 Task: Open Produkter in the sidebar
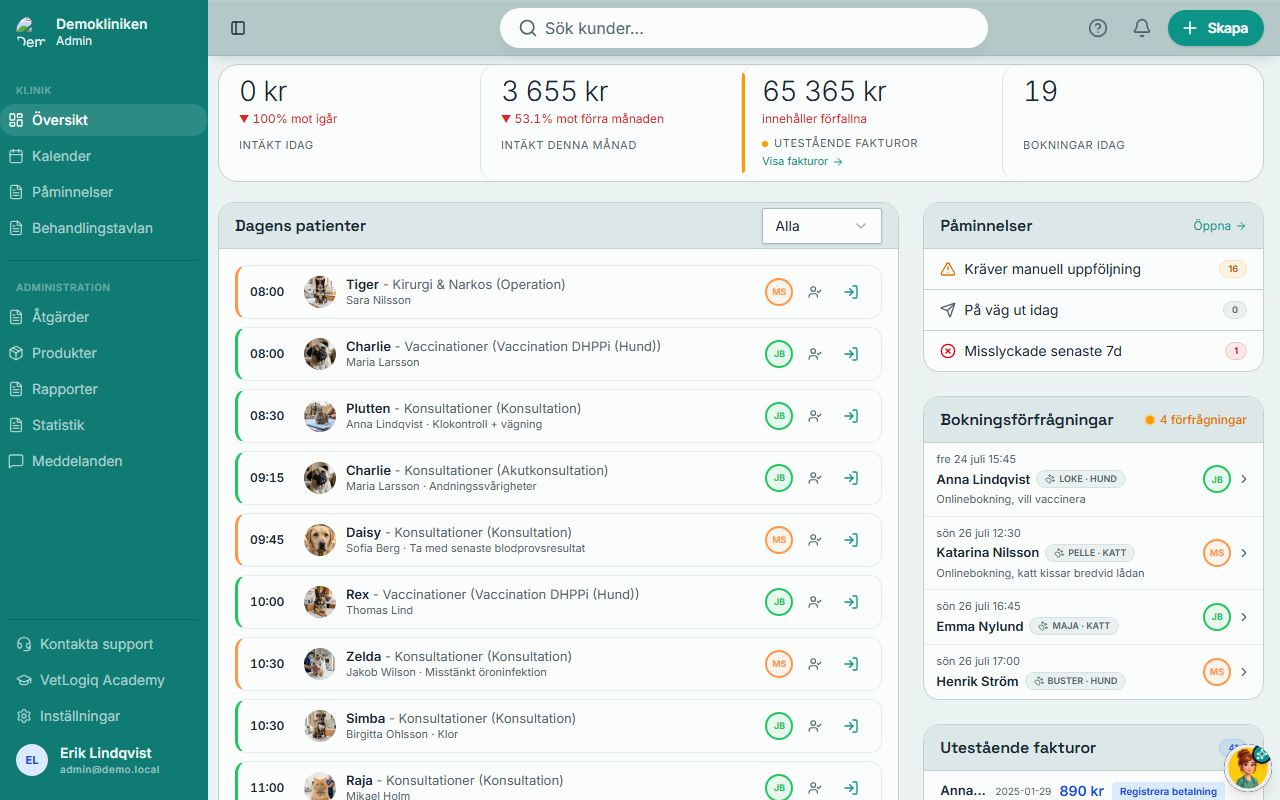pos(104,353)
